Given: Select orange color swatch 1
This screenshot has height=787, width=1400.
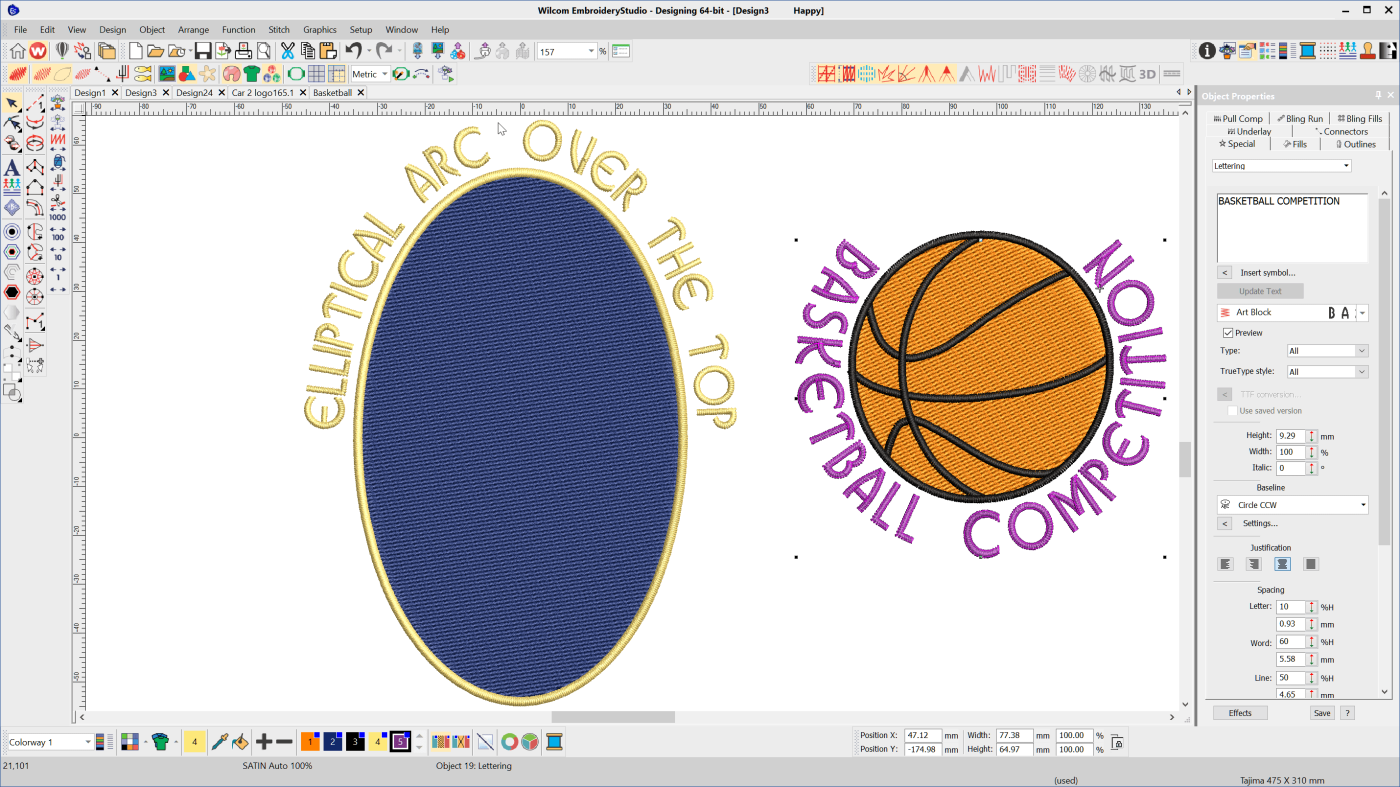Looking at the screenshot, I should 309,742.
